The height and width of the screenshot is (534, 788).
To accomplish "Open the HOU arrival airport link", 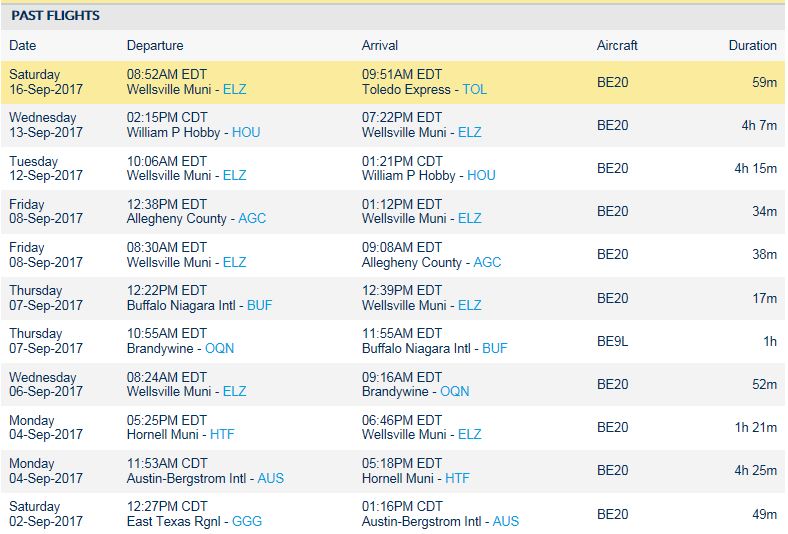I will (481, 175).
